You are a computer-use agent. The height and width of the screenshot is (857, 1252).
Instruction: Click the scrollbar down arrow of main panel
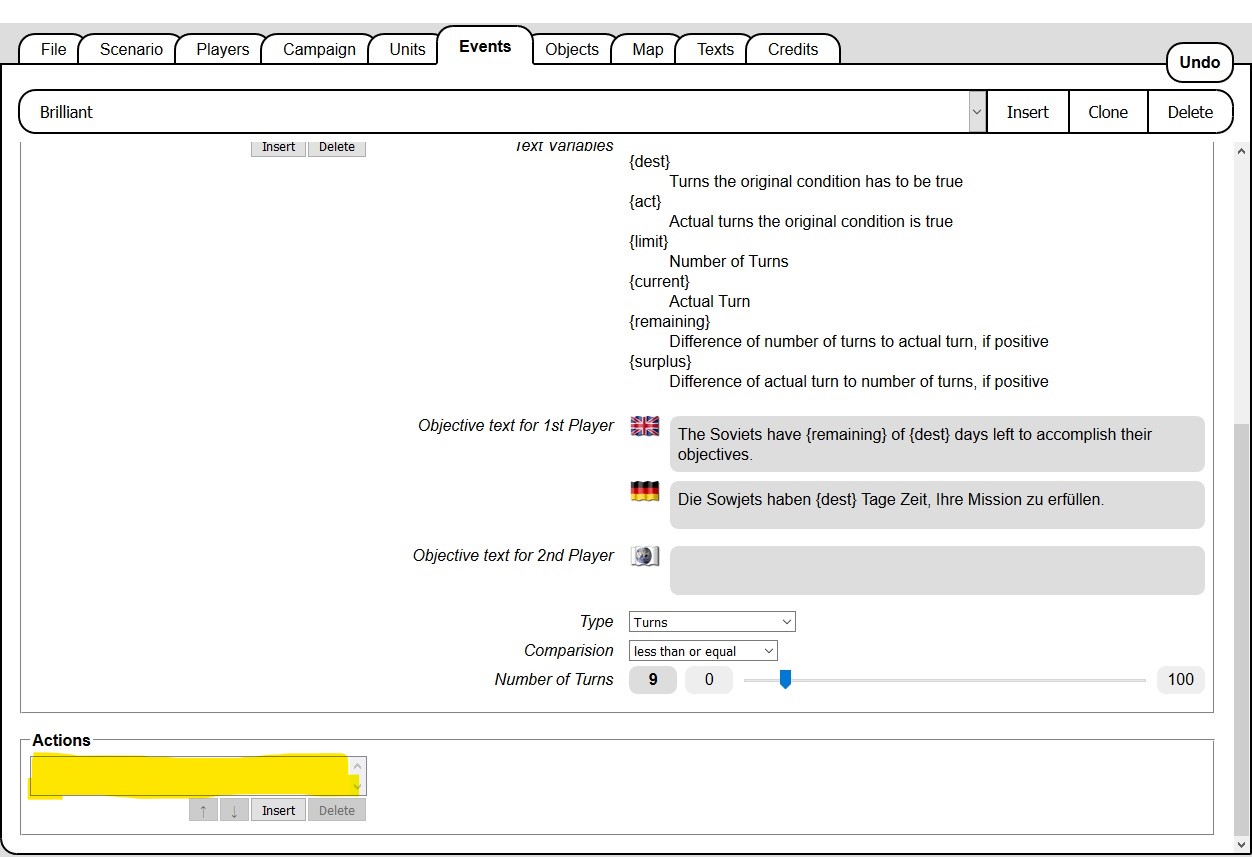pyautogui.click(x=1241, y=844)
